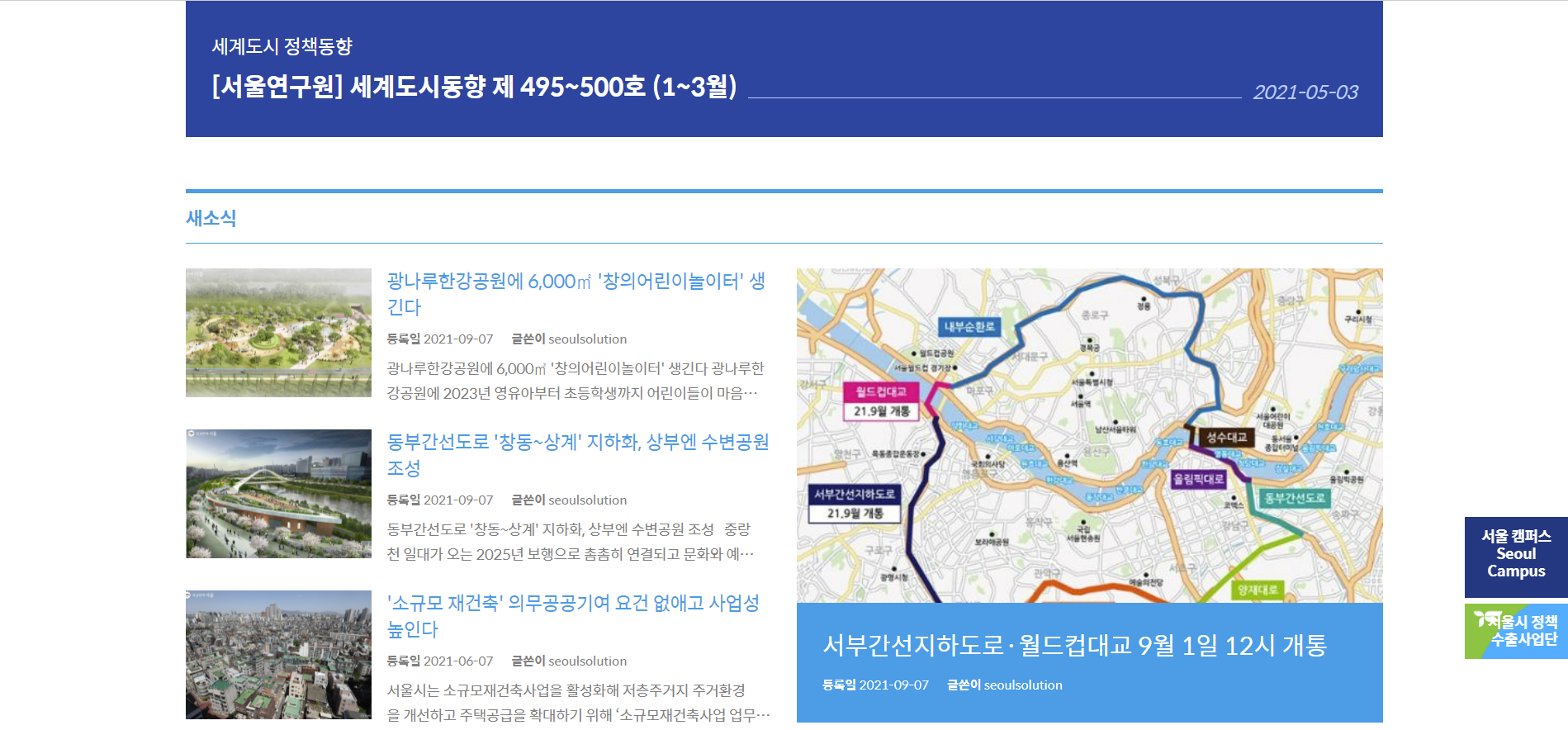Click seoulsolution author on the 광나루한강공원 article
1568x730 pixels.
(x=587, y=339)
